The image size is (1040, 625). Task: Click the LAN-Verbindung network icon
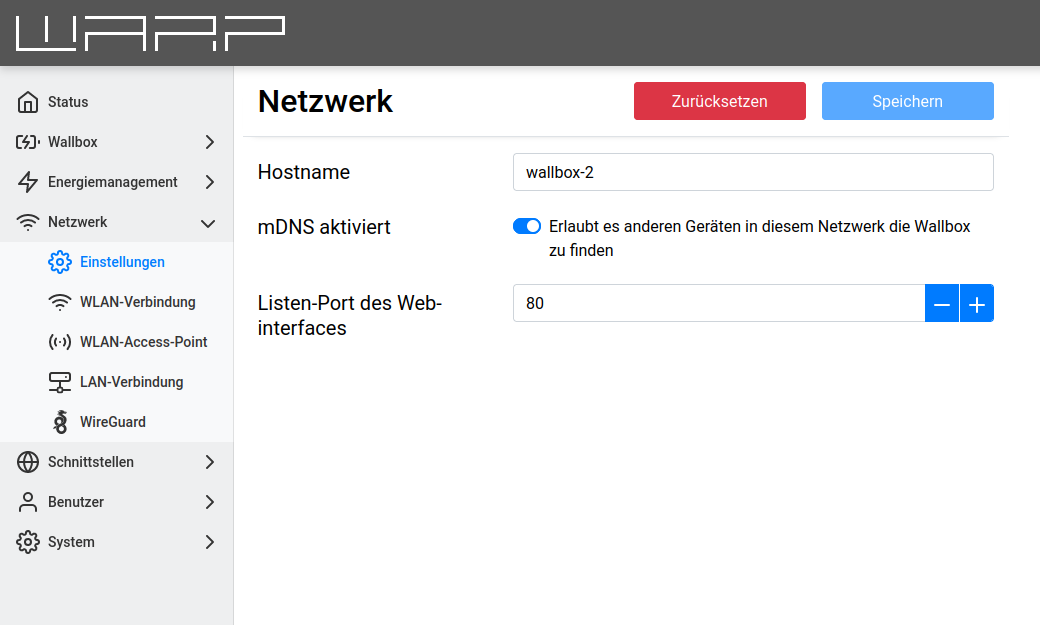[x=60, y=382]
